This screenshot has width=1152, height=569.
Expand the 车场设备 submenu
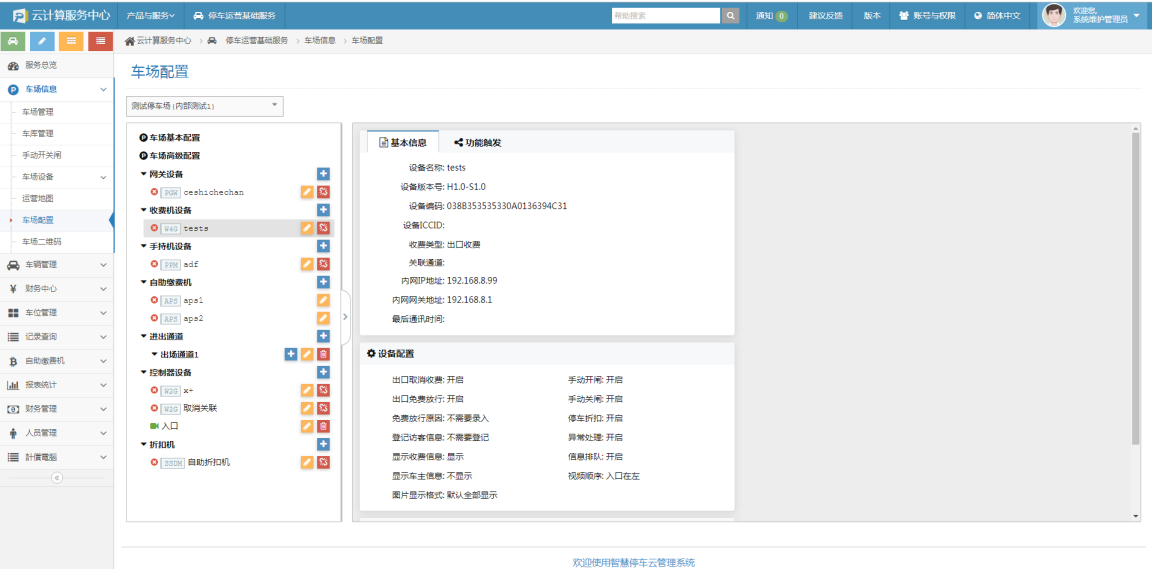click(103, 177)
